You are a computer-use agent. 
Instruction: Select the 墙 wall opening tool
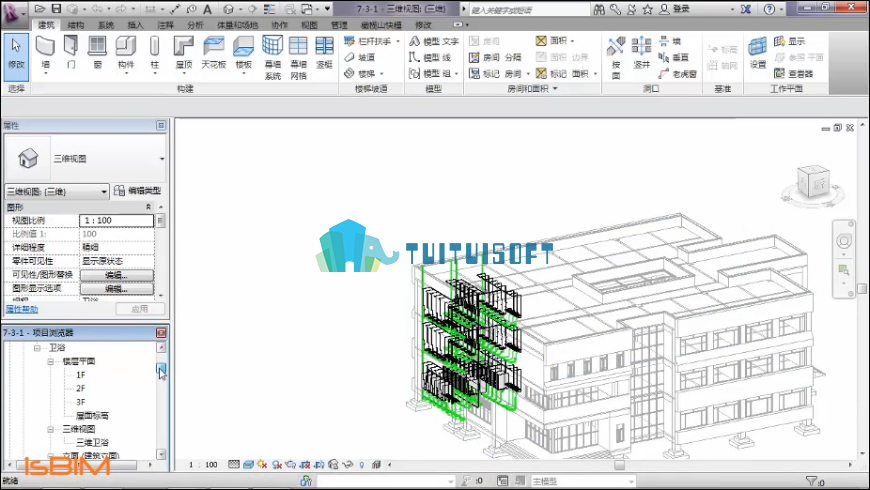pyautogui.click(x=670, y=41)
